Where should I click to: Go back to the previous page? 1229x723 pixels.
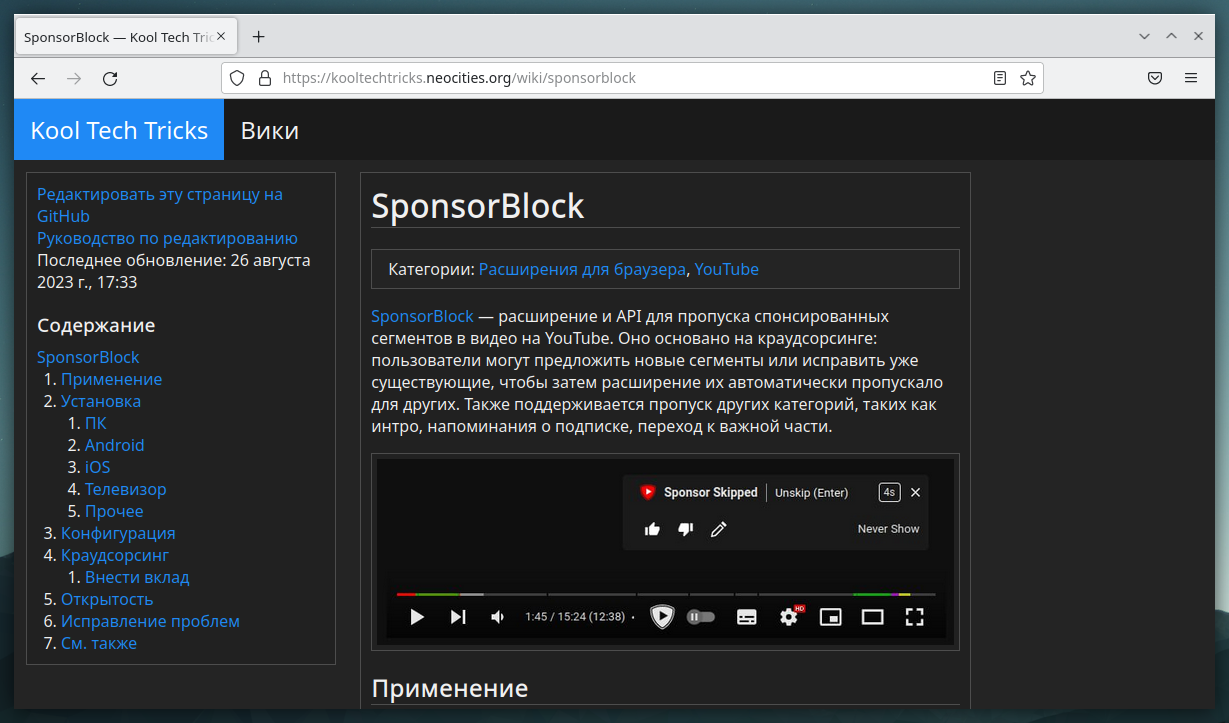[x=38, y=78]
